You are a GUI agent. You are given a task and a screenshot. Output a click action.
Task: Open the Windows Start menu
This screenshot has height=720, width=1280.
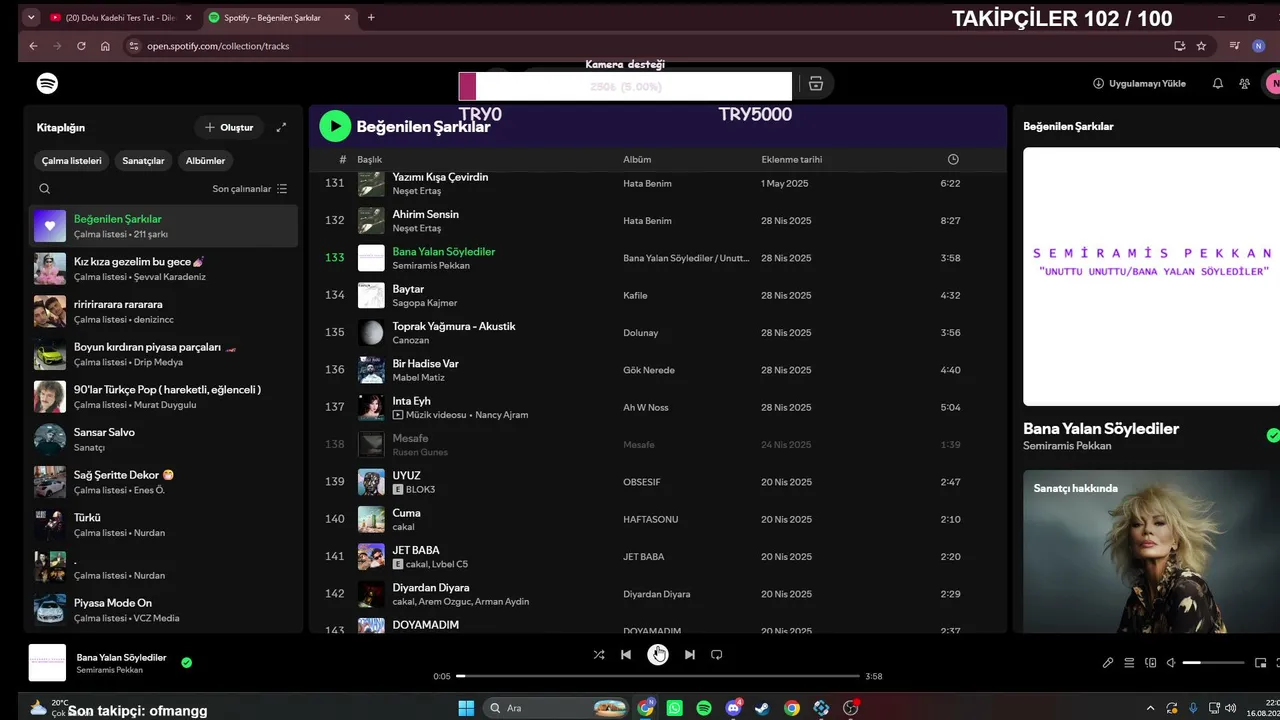[x=466, y=708]
